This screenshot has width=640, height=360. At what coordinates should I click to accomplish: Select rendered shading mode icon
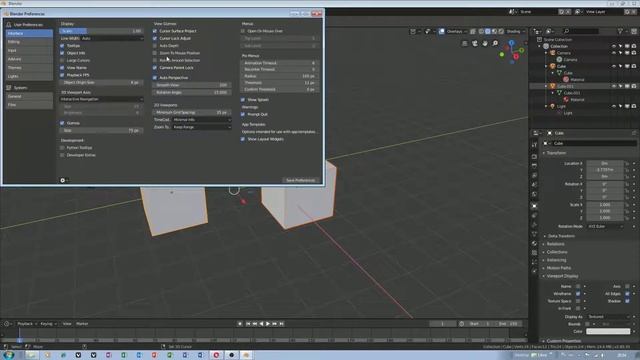501,31
